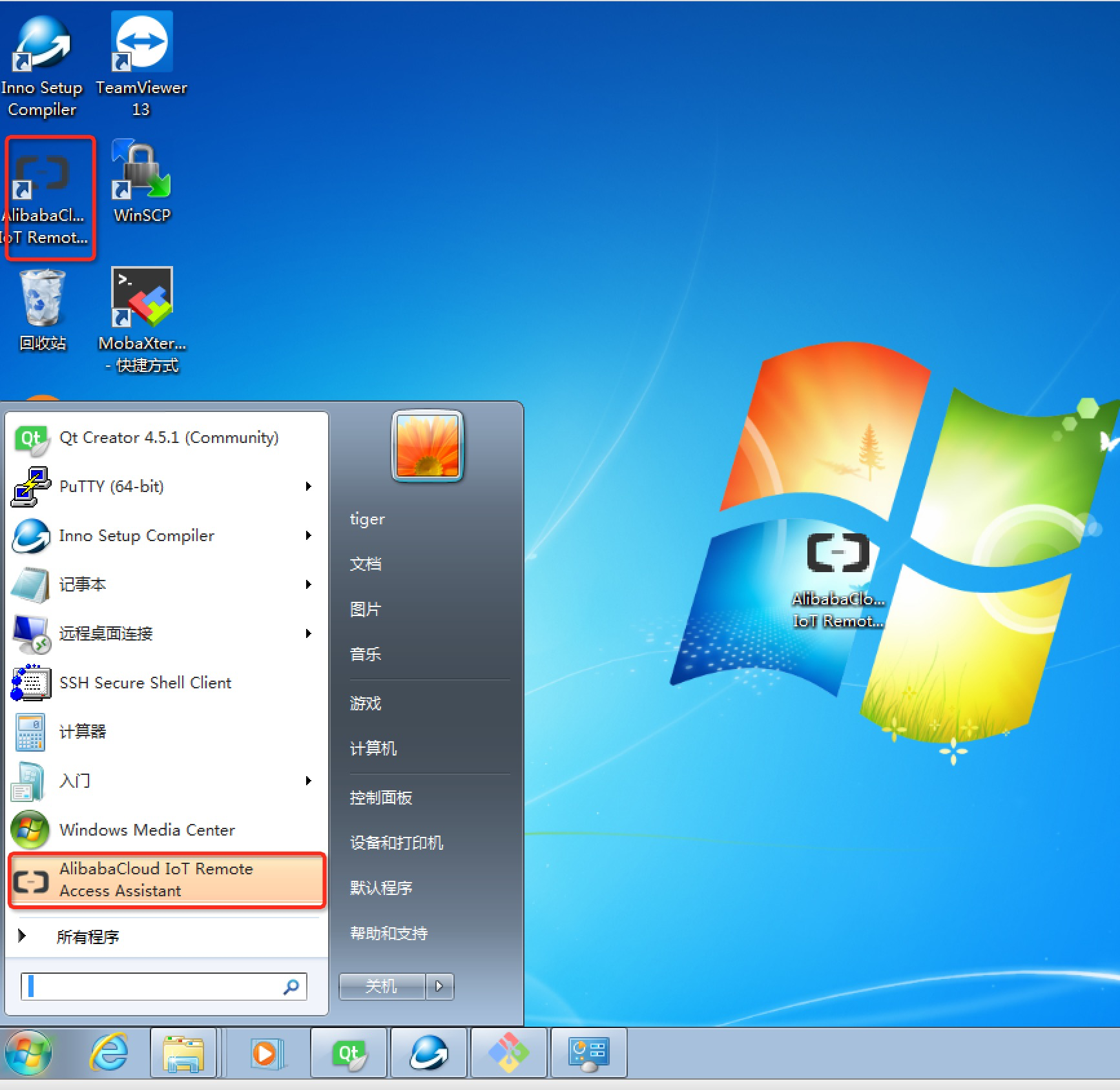Open shutdown options arrow next to 关机
1120x1090 pixels.
440,986
